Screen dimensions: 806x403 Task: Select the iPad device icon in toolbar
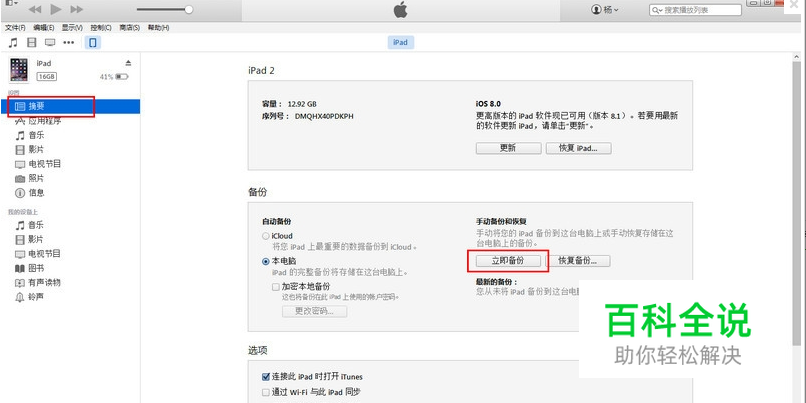[x=93, y=43]
